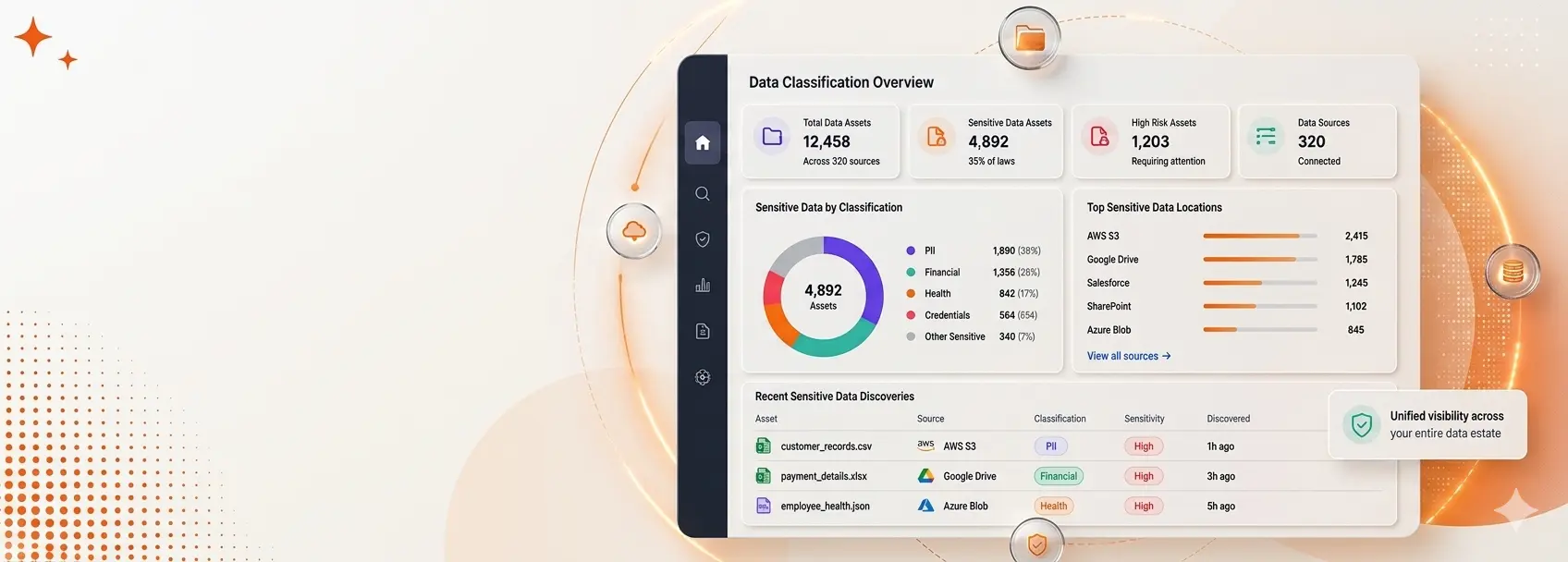Click the Google Drive logo in the Source column
Viewport: 1568px width, 562px height.
(925, 476)
